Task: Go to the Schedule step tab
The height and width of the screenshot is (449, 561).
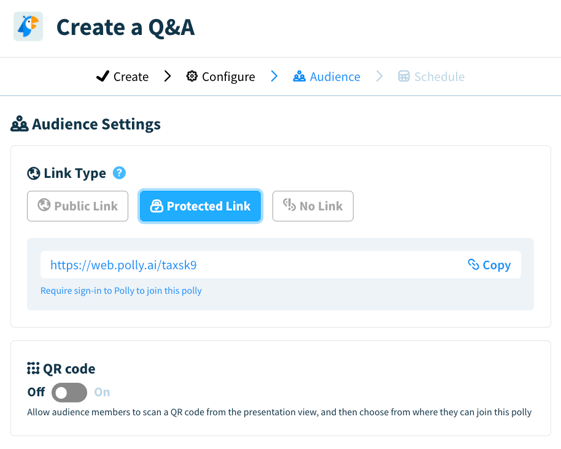Action: click(431, 77)
